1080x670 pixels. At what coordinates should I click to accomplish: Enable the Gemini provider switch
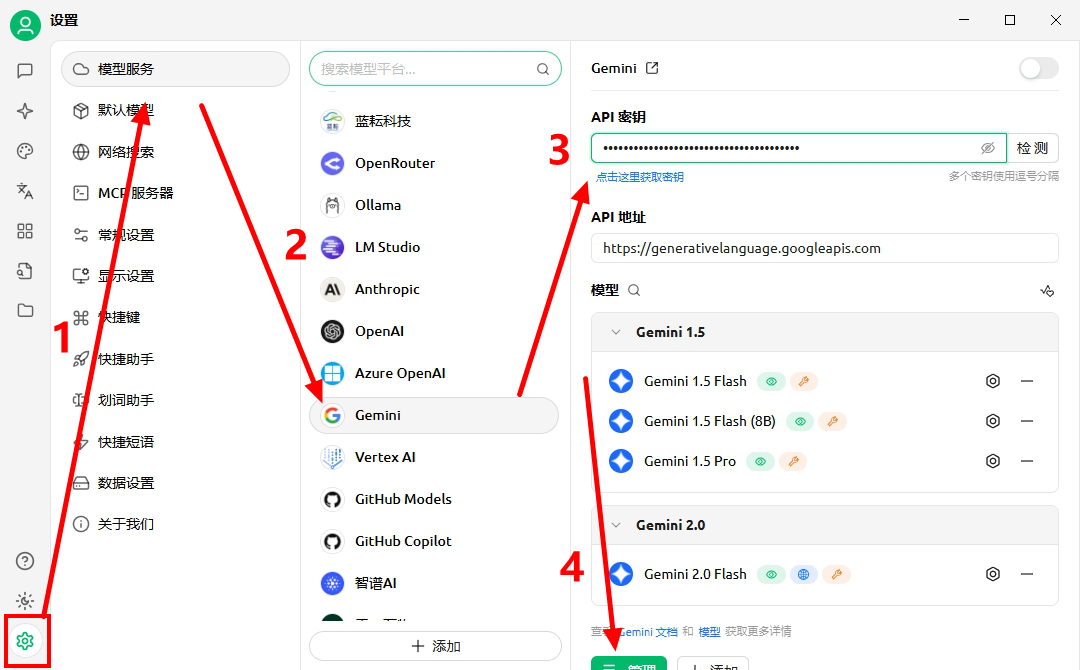(x=1039, y=68)
